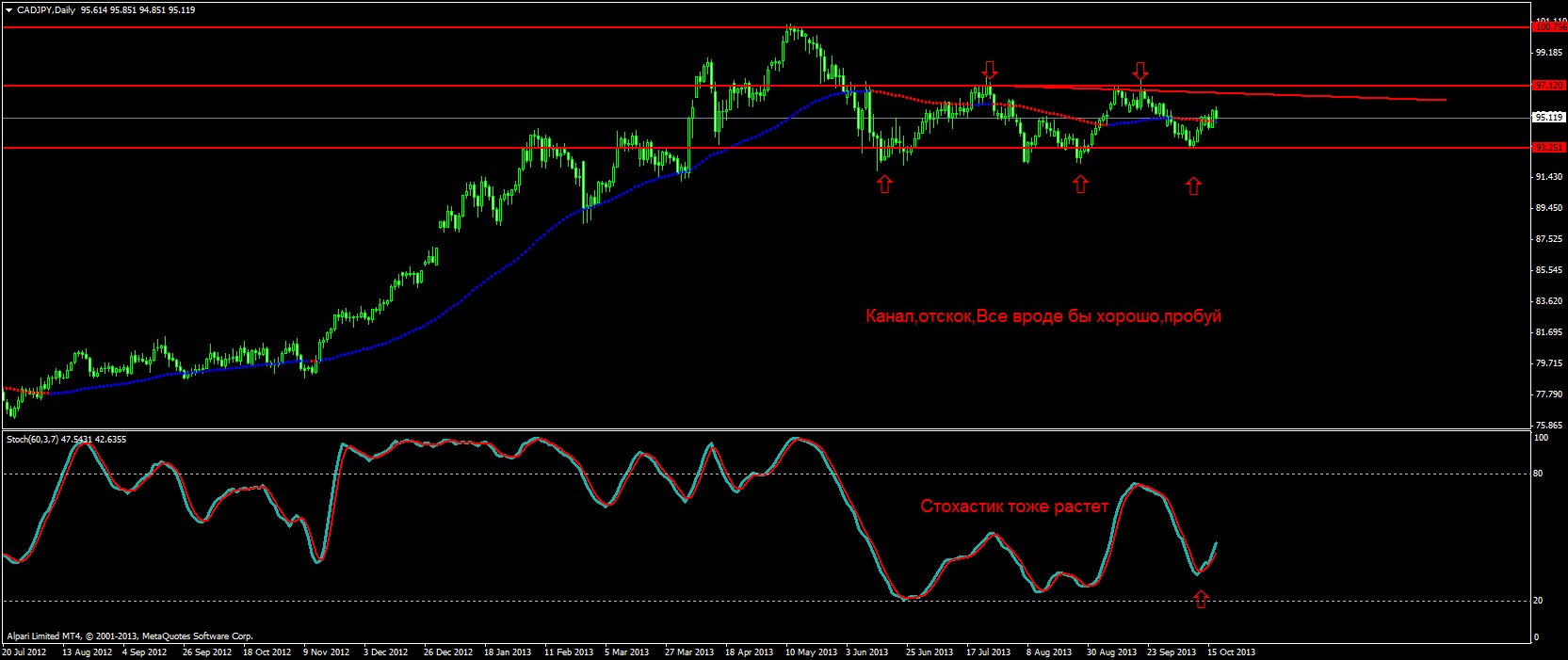Click the 17 Jul 2013 date label

989,652
